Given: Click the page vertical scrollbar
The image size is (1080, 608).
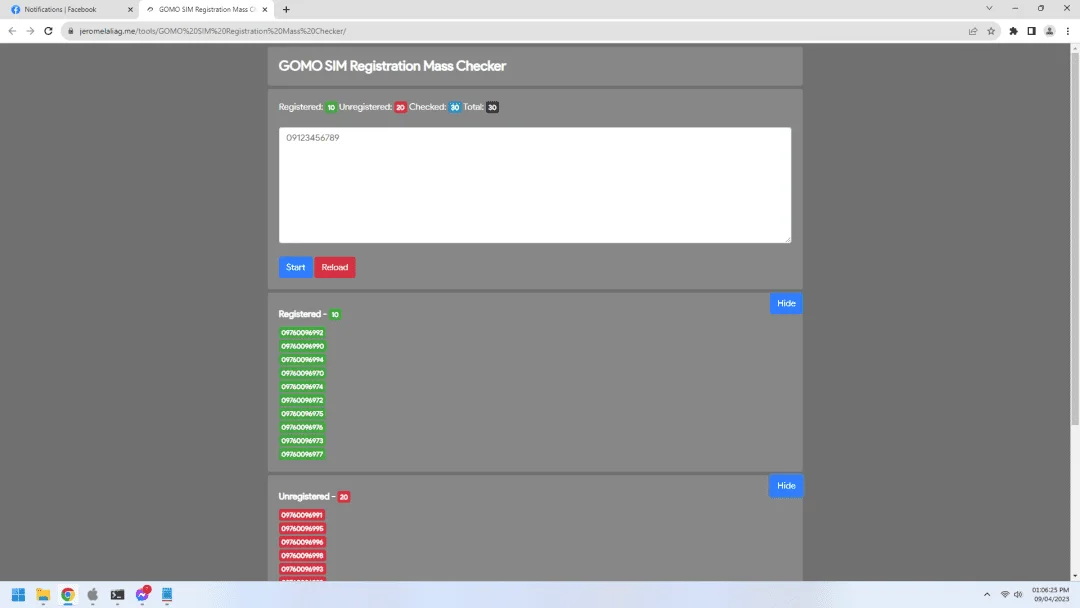Looking at the screenshot, I should pyautogui.click(x=1074, y=241).
